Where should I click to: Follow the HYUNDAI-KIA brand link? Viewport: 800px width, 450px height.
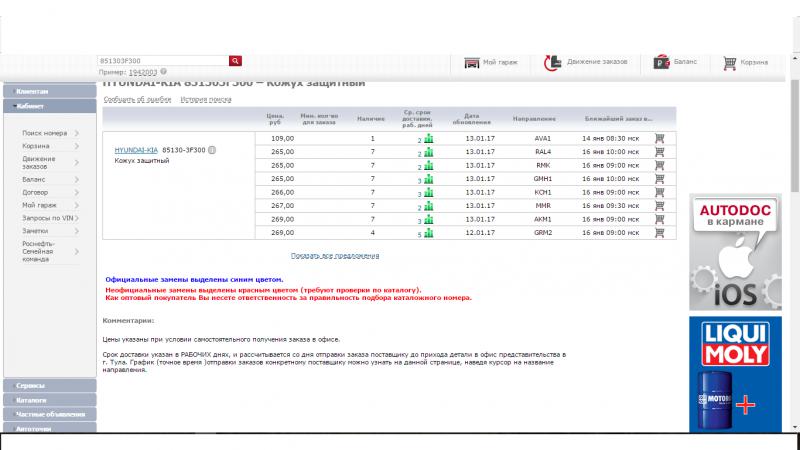(136, 150)
